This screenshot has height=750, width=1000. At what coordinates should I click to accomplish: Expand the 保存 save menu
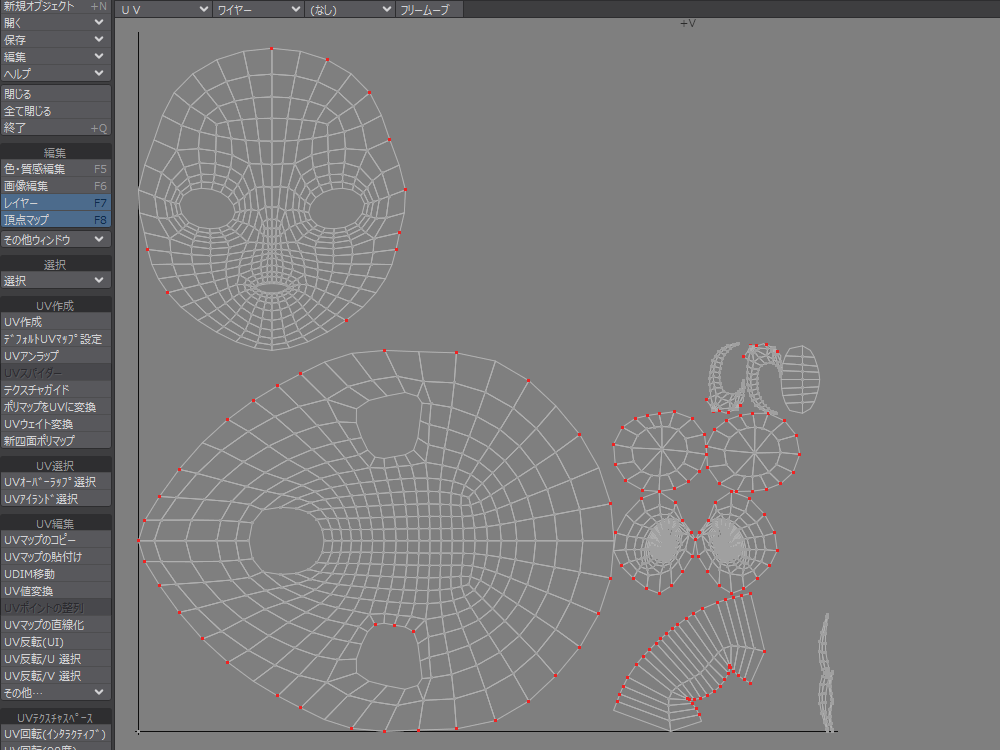[x=55, y=40]
